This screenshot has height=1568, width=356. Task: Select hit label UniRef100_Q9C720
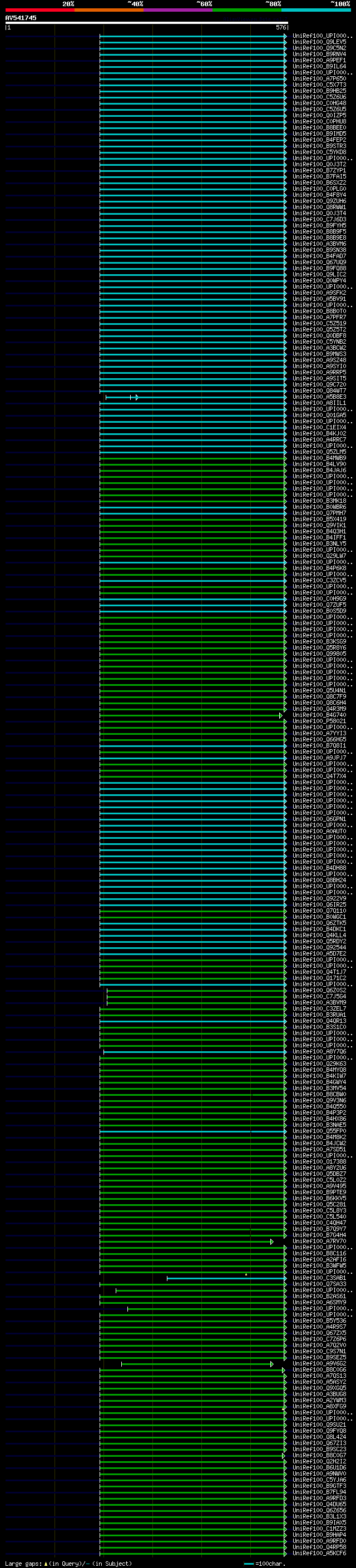click(x=319, y=385)
